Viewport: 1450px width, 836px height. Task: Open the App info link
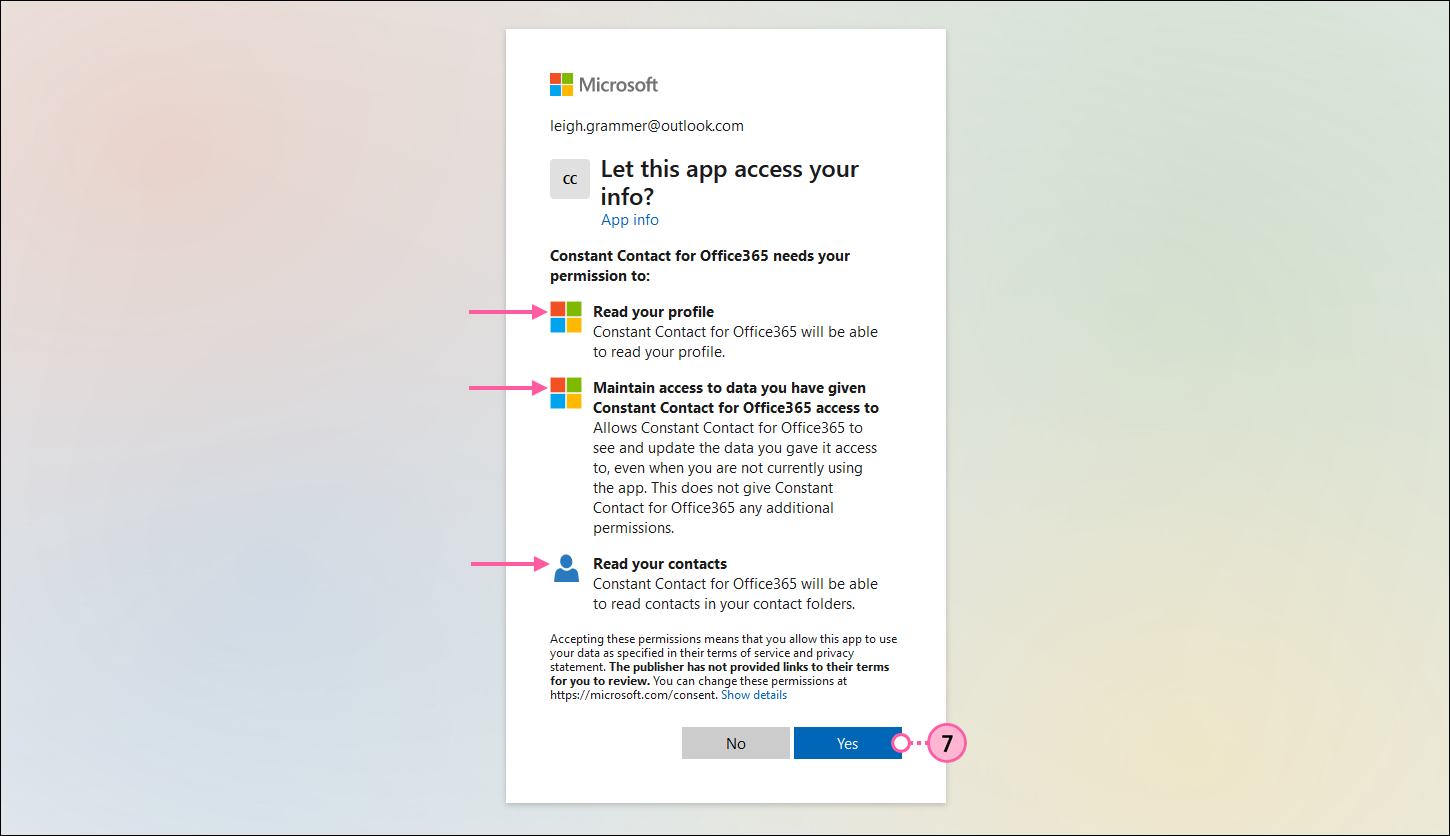click(630, 220)
